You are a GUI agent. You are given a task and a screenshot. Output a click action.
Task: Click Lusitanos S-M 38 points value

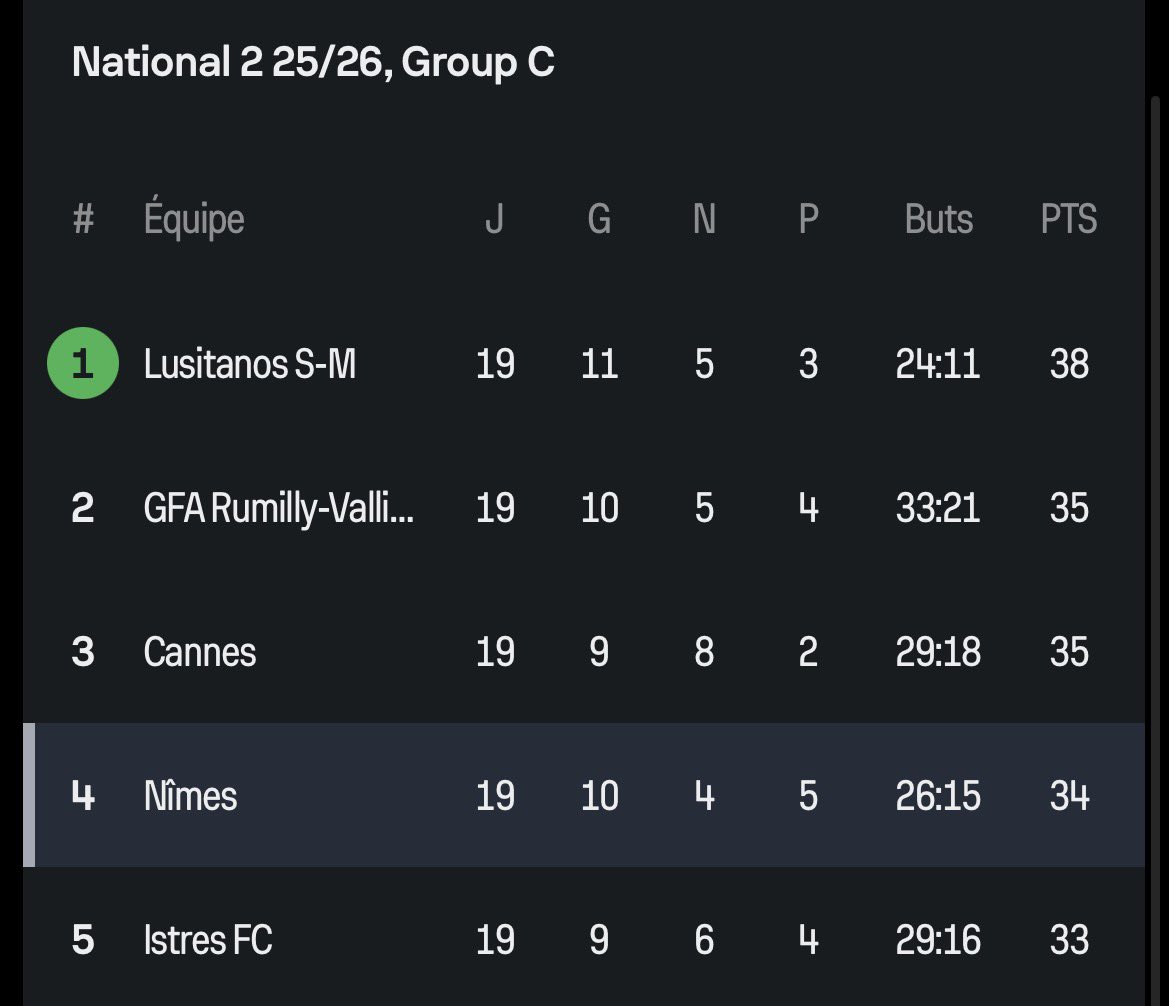tap(1069, 364)
